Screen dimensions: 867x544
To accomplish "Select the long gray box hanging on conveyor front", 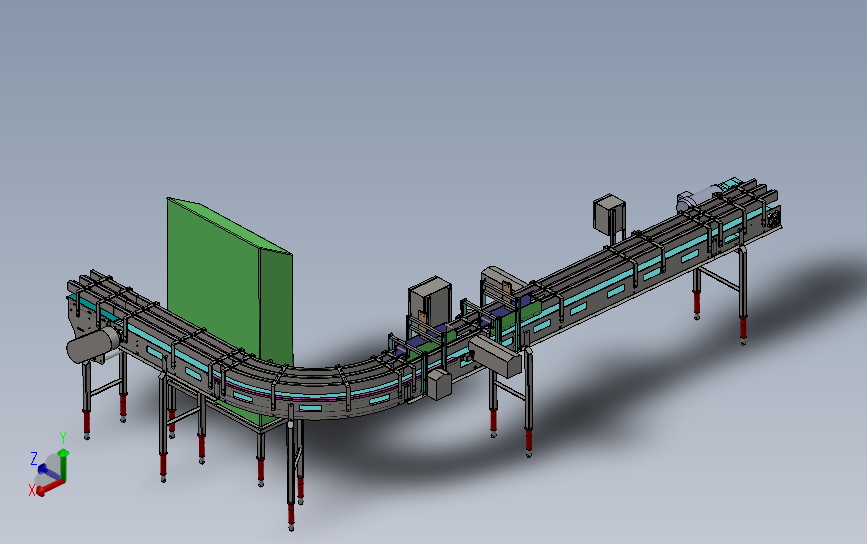I will 495,355.
